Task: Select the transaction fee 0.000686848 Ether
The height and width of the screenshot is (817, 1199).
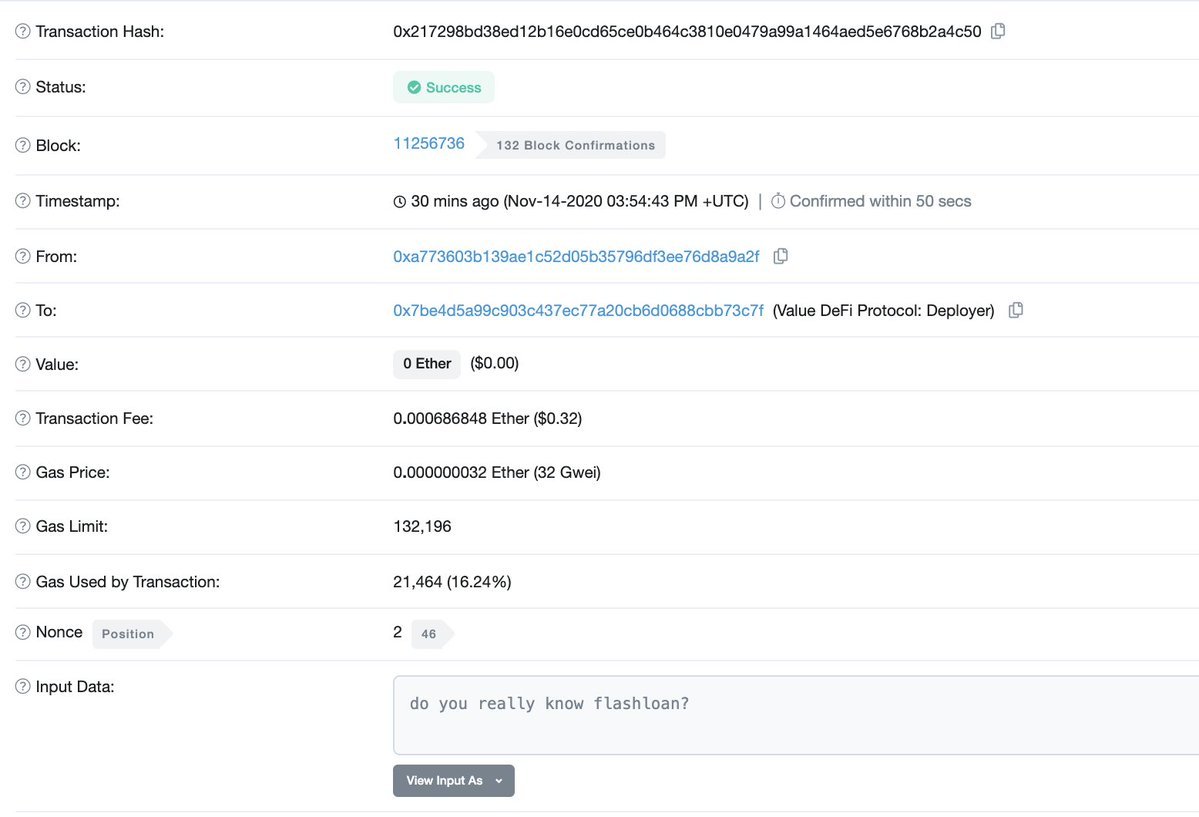Action: pyautogui.click(x=461, y=418)
